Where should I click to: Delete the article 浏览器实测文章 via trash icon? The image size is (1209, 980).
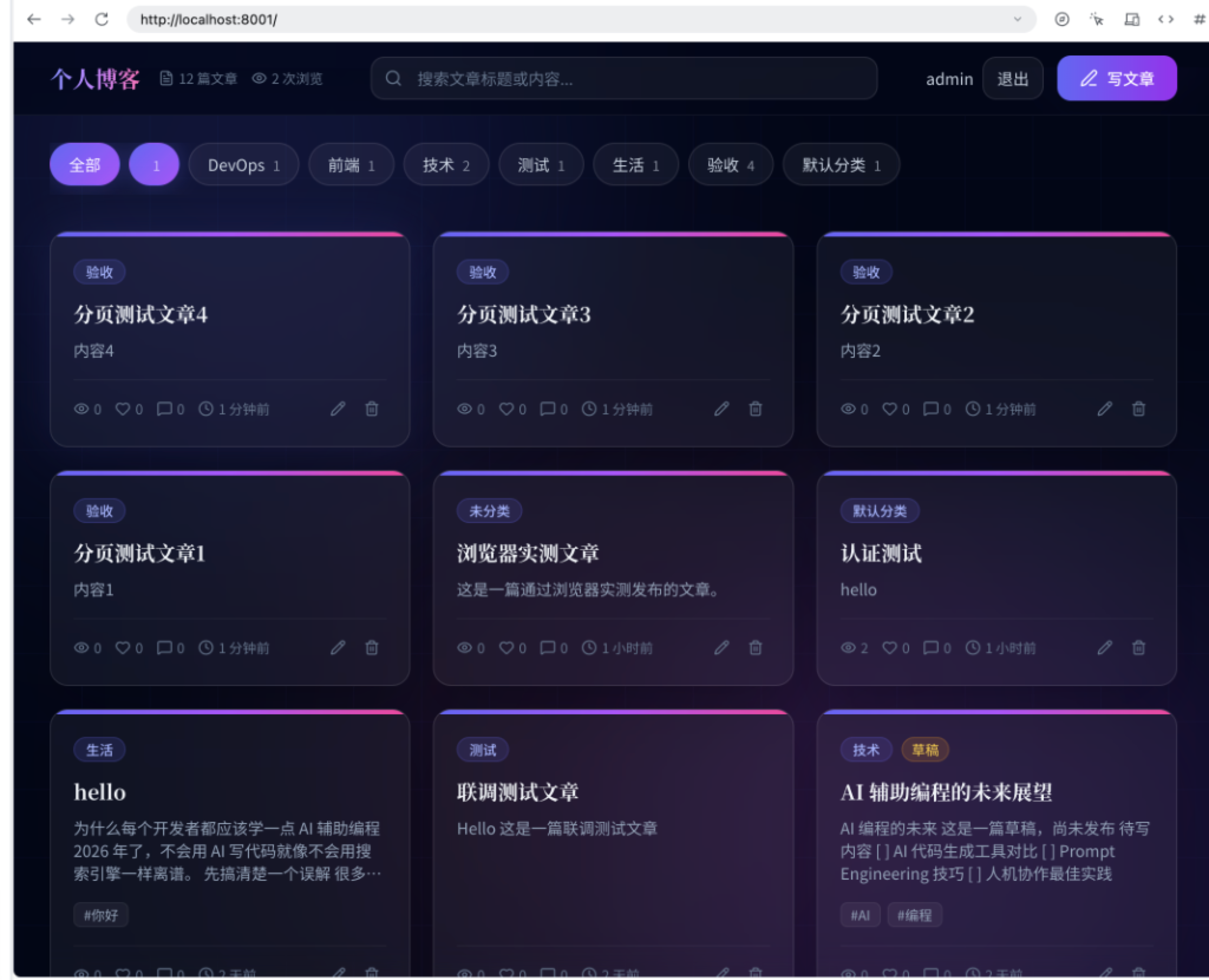[756, 648]
